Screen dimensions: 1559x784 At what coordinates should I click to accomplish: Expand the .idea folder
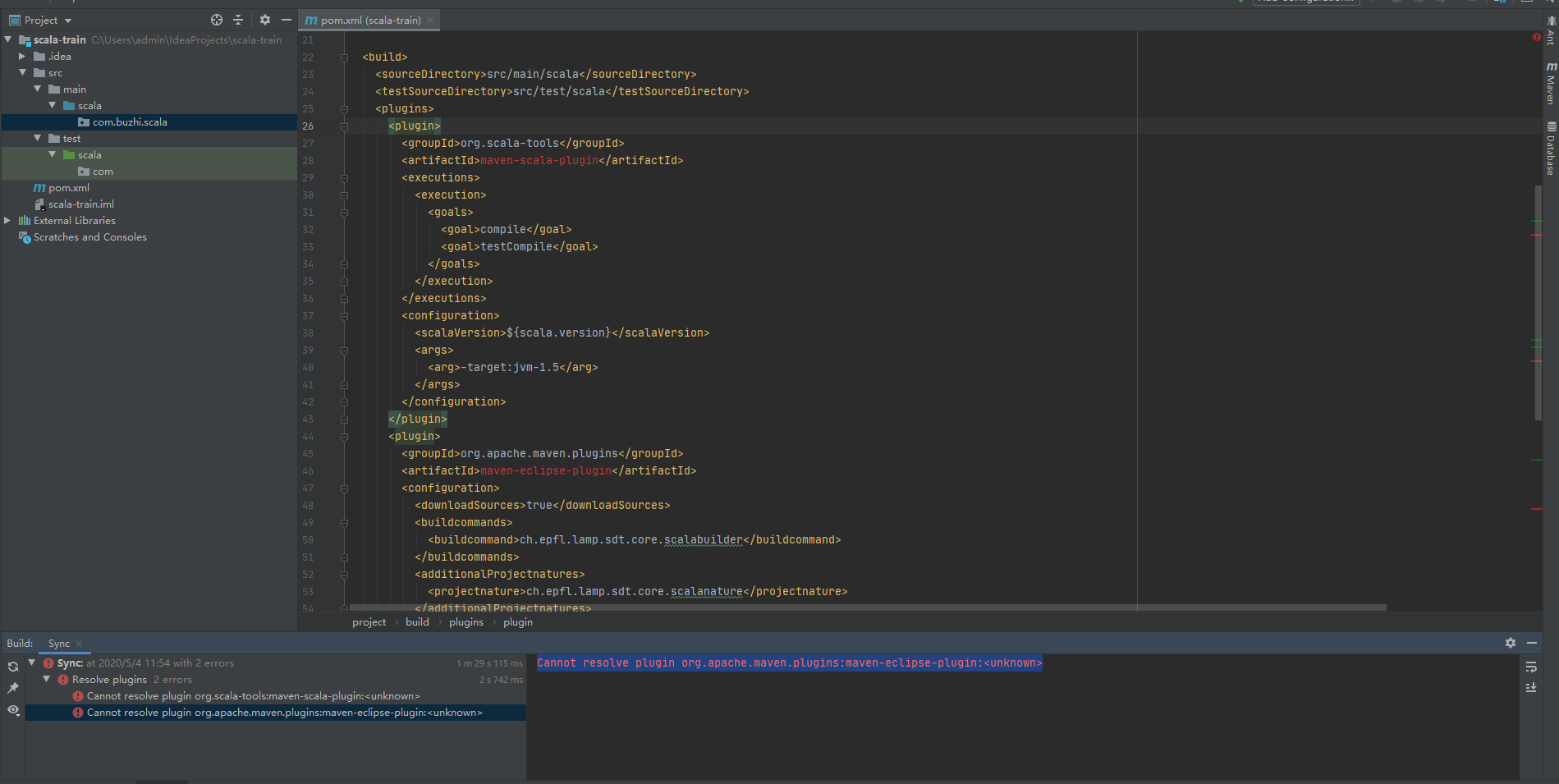coord(22,56)
